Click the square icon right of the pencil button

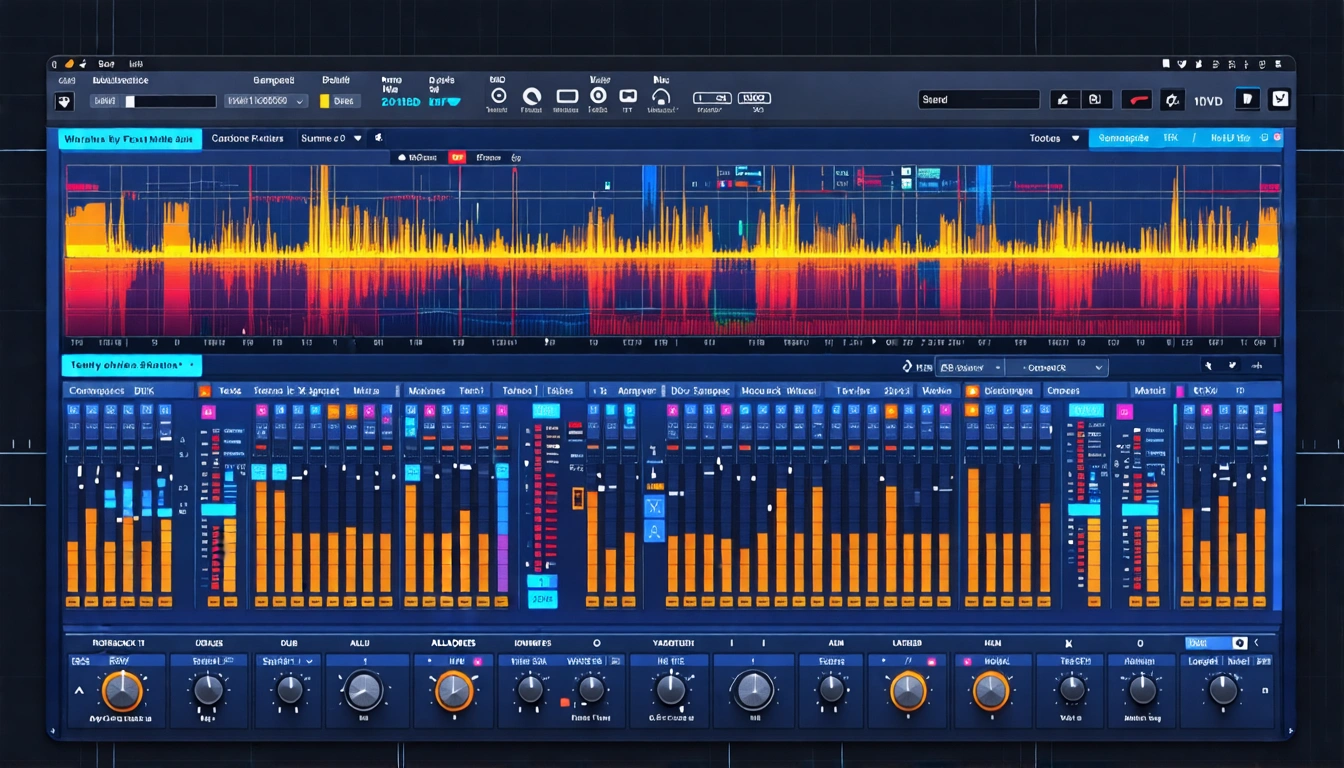(1094, 99)
